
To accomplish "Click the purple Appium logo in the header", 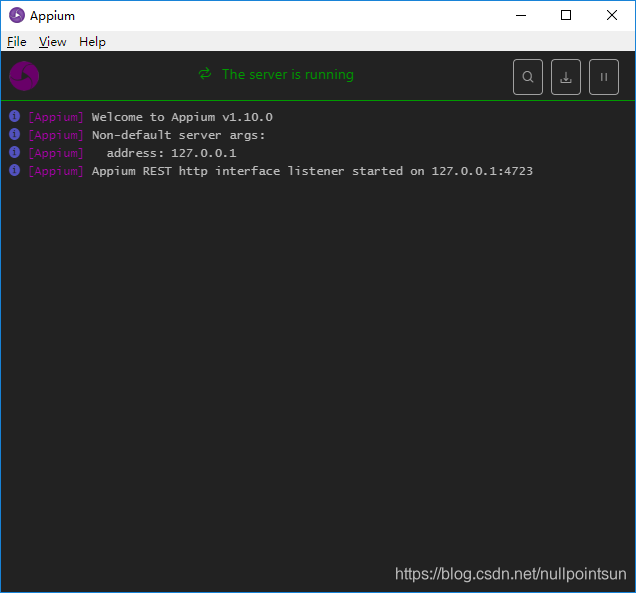I will [24, 76].
